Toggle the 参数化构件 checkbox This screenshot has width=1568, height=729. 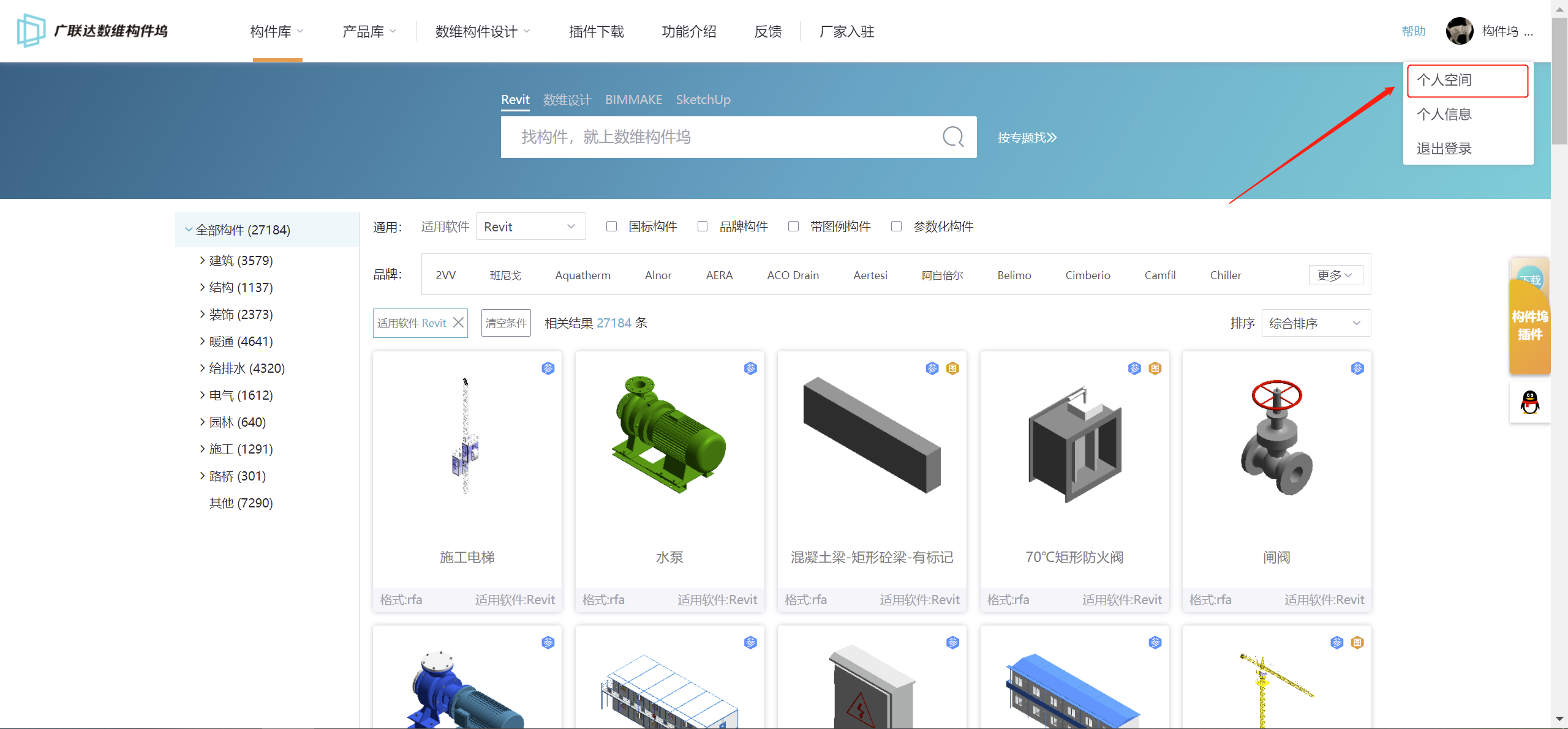(896, 226)
